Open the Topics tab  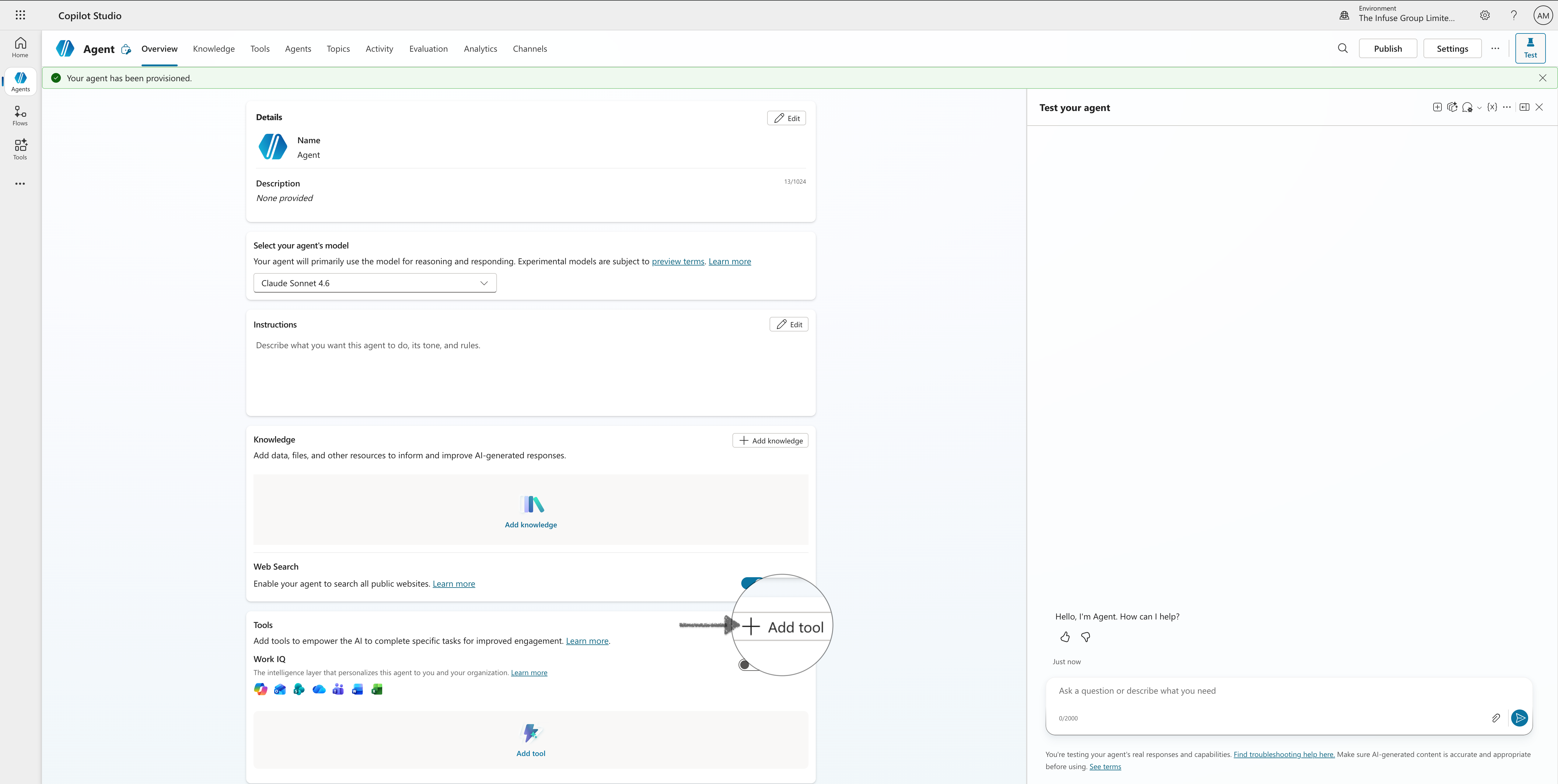(x=338, y=49)
